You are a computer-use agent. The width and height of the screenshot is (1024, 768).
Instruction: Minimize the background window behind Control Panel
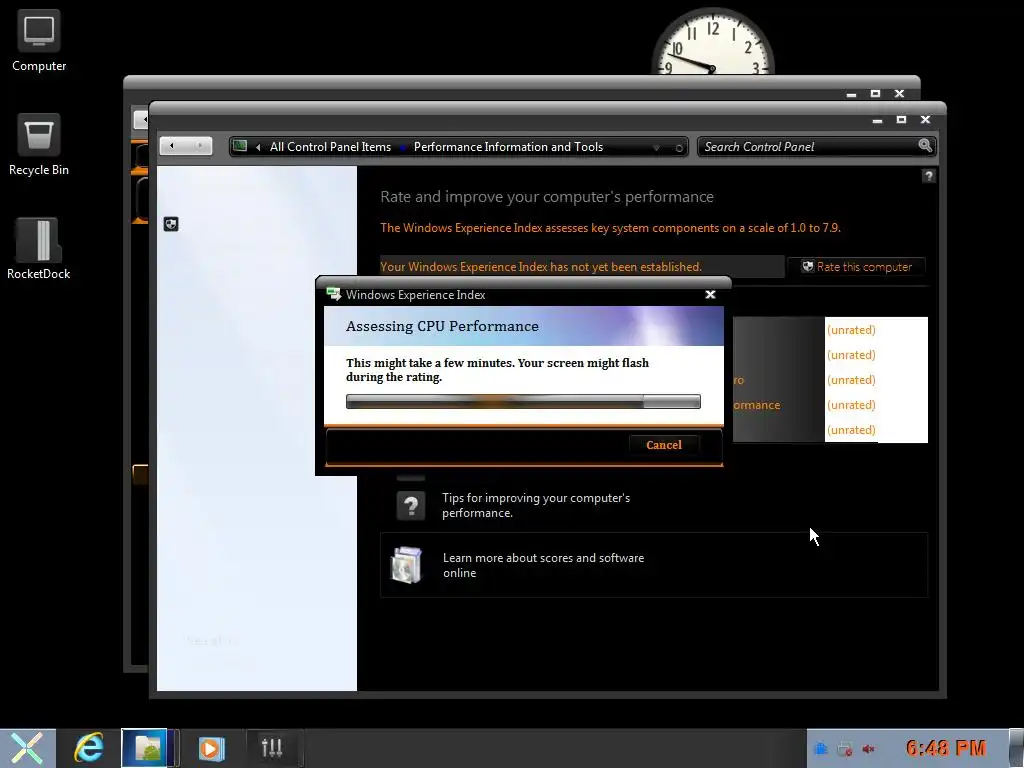[x=851, y=94]
